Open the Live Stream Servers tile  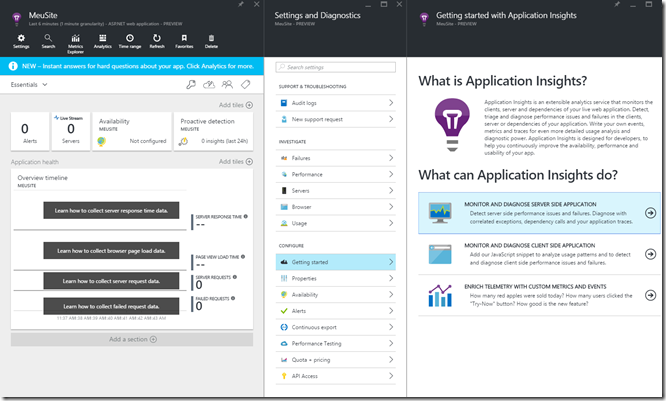click(x=71, y=131)
